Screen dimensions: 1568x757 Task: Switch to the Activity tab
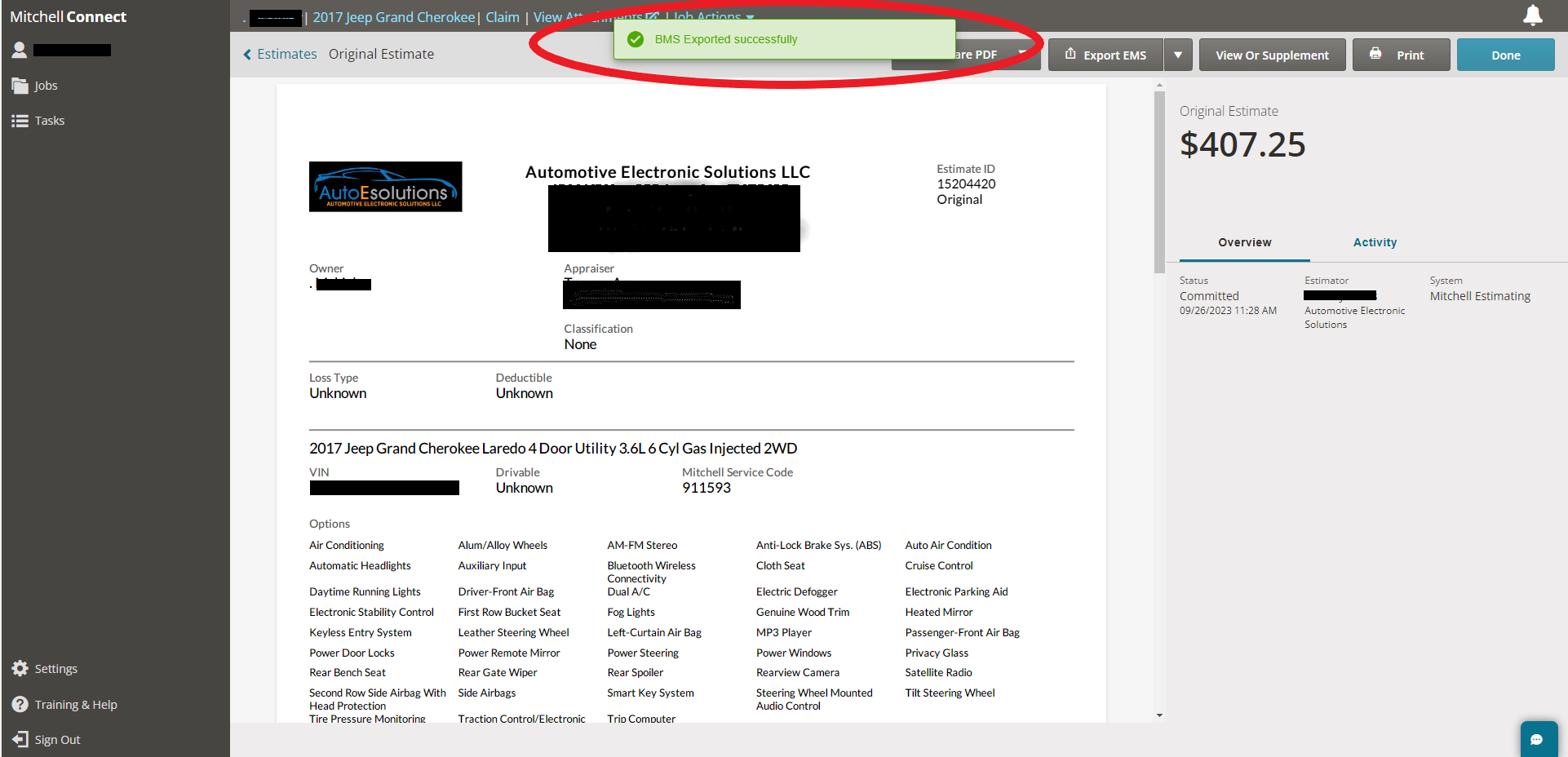click(1375, 242)
